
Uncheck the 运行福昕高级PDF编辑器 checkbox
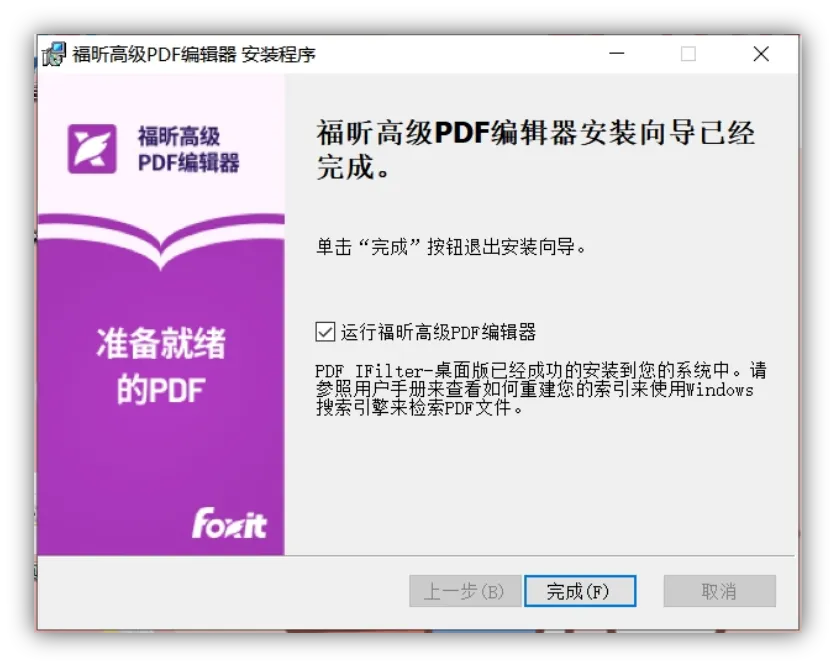point(325,331)
